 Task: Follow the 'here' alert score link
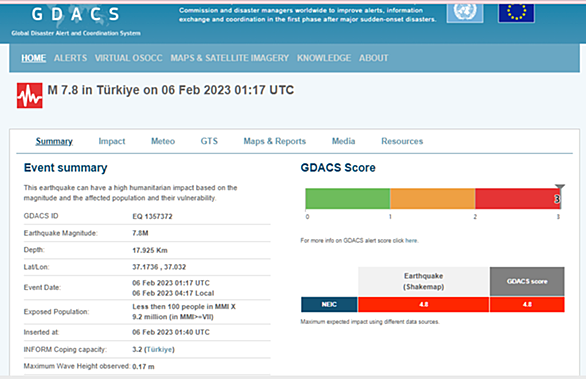tap(411, 240)
